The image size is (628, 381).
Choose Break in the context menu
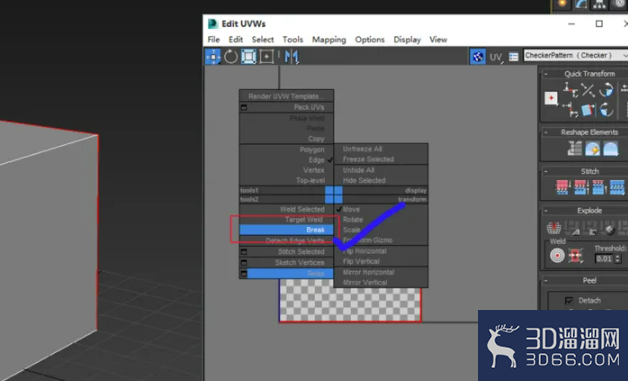286,230
